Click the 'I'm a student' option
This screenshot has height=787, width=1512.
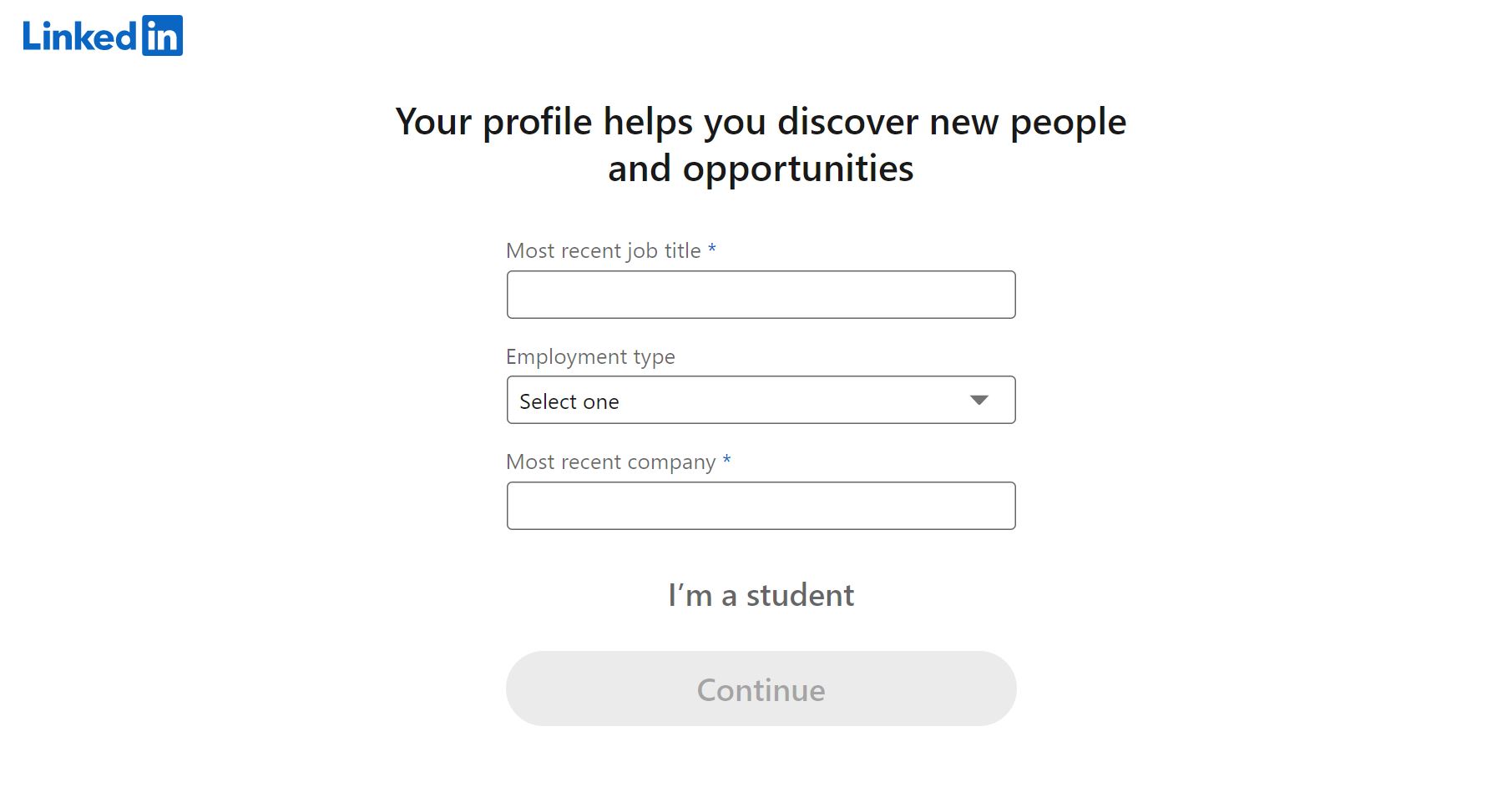[759, 594]
